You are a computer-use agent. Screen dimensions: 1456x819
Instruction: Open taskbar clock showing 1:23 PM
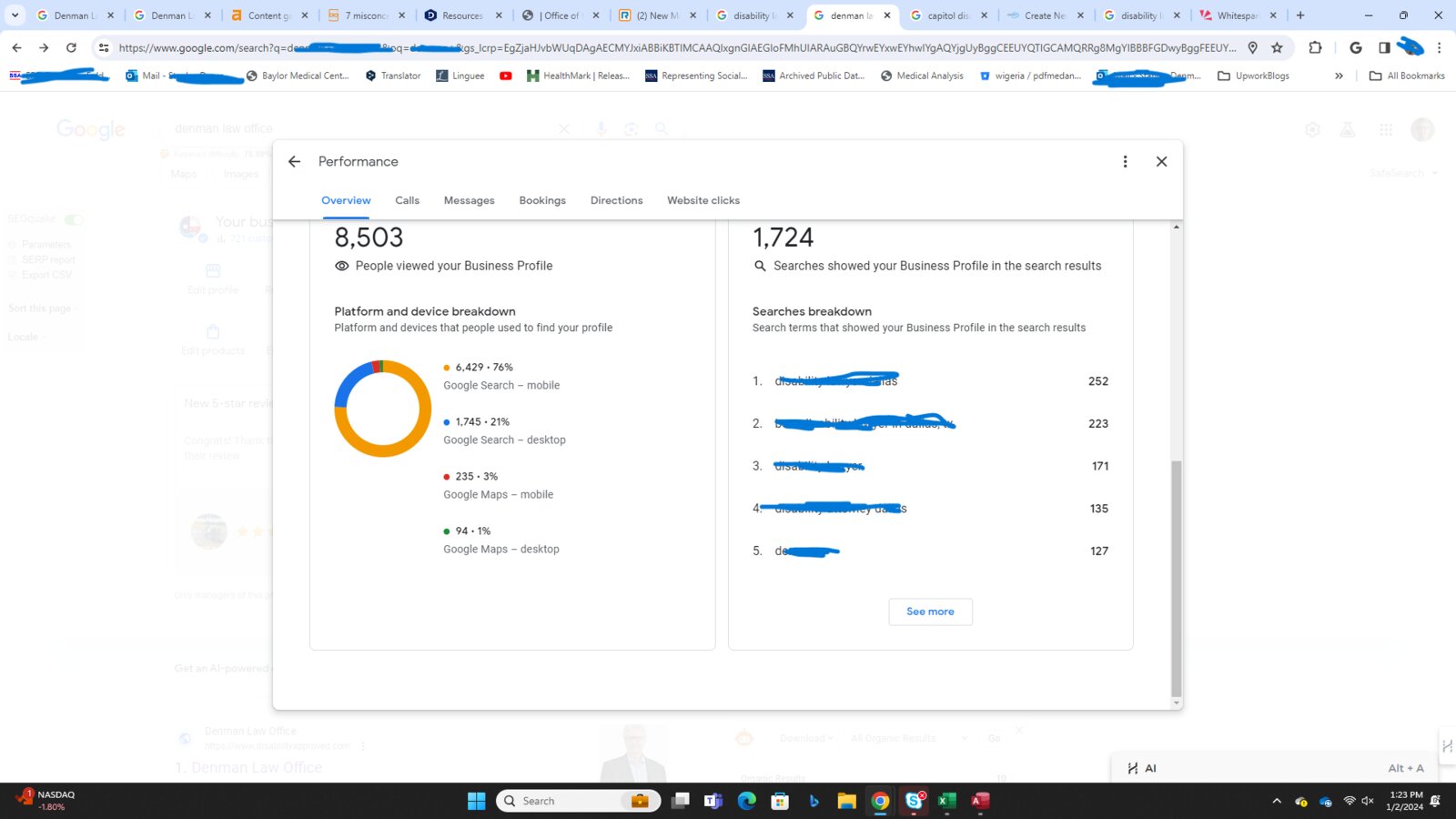[1404, 801]
